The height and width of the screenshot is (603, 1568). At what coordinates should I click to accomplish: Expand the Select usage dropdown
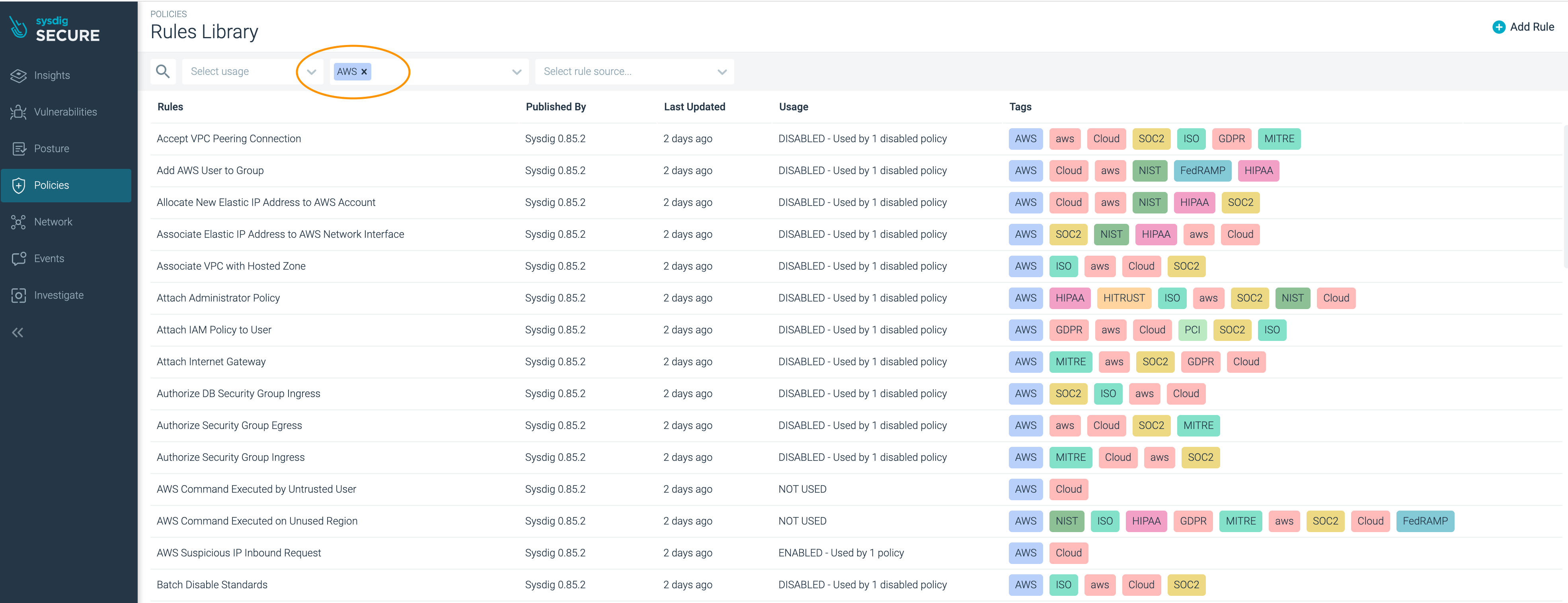(311, 72)
